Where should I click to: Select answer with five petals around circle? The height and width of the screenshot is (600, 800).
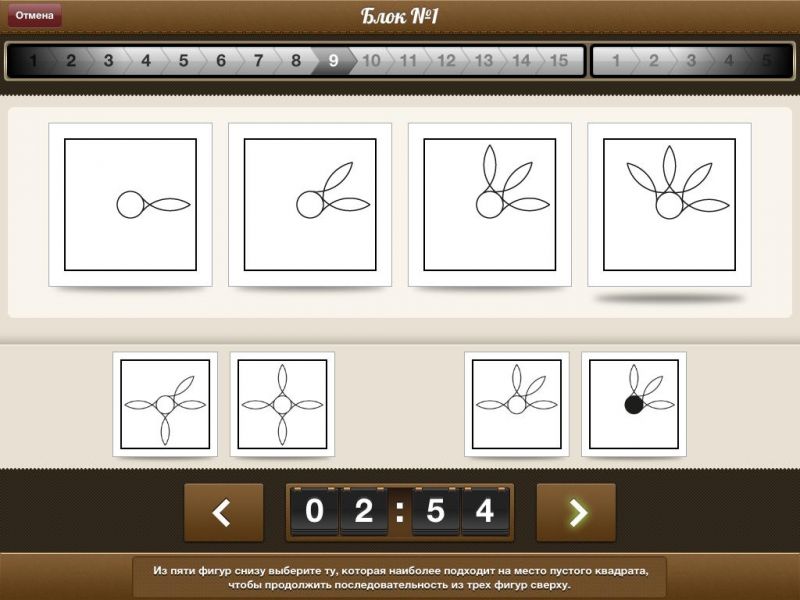point(165,404)
